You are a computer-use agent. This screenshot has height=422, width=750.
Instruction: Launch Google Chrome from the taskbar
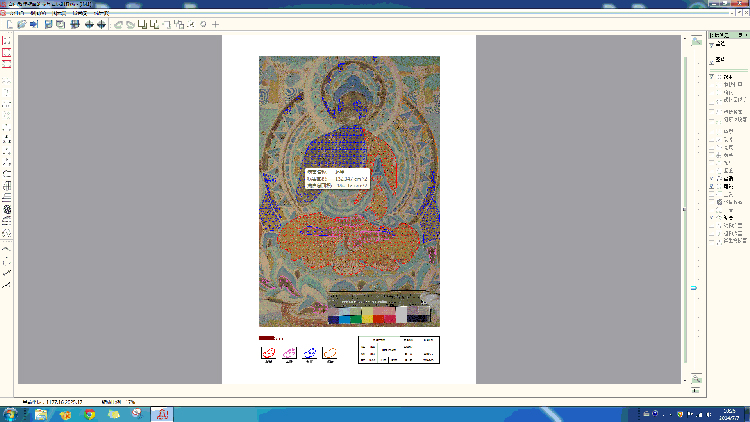[89, 414]
